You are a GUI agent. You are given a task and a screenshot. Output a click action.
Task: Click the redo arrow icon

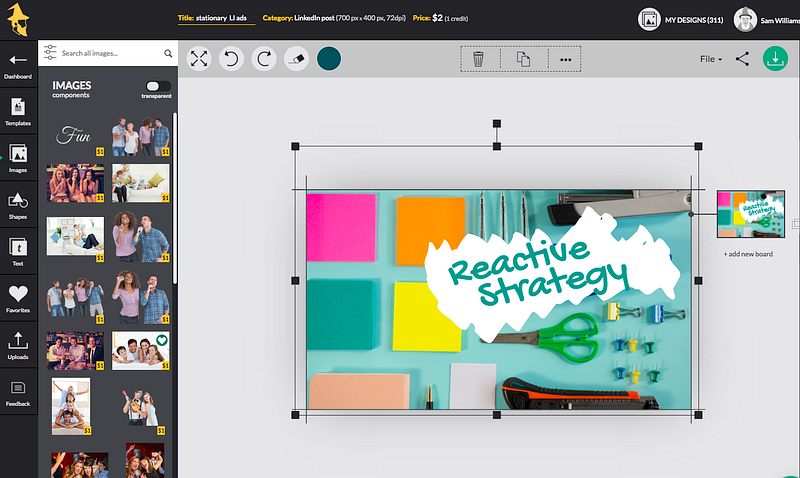(x=264, y=59)
